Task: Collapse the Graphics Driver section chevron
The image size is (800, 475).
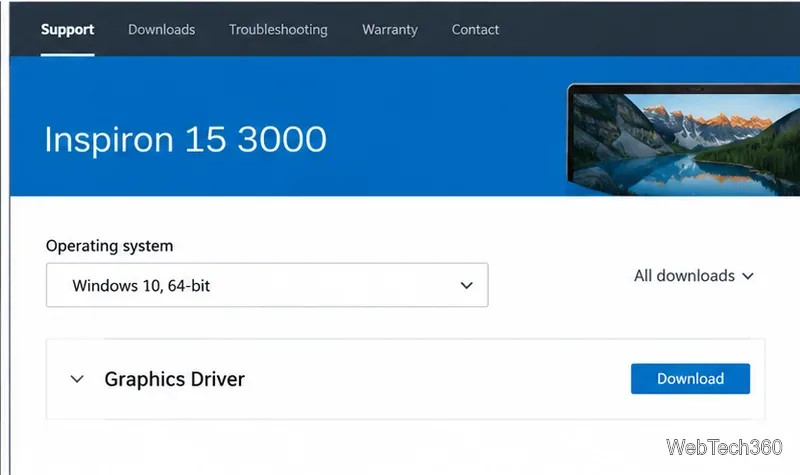Action: tap(77, 379)
